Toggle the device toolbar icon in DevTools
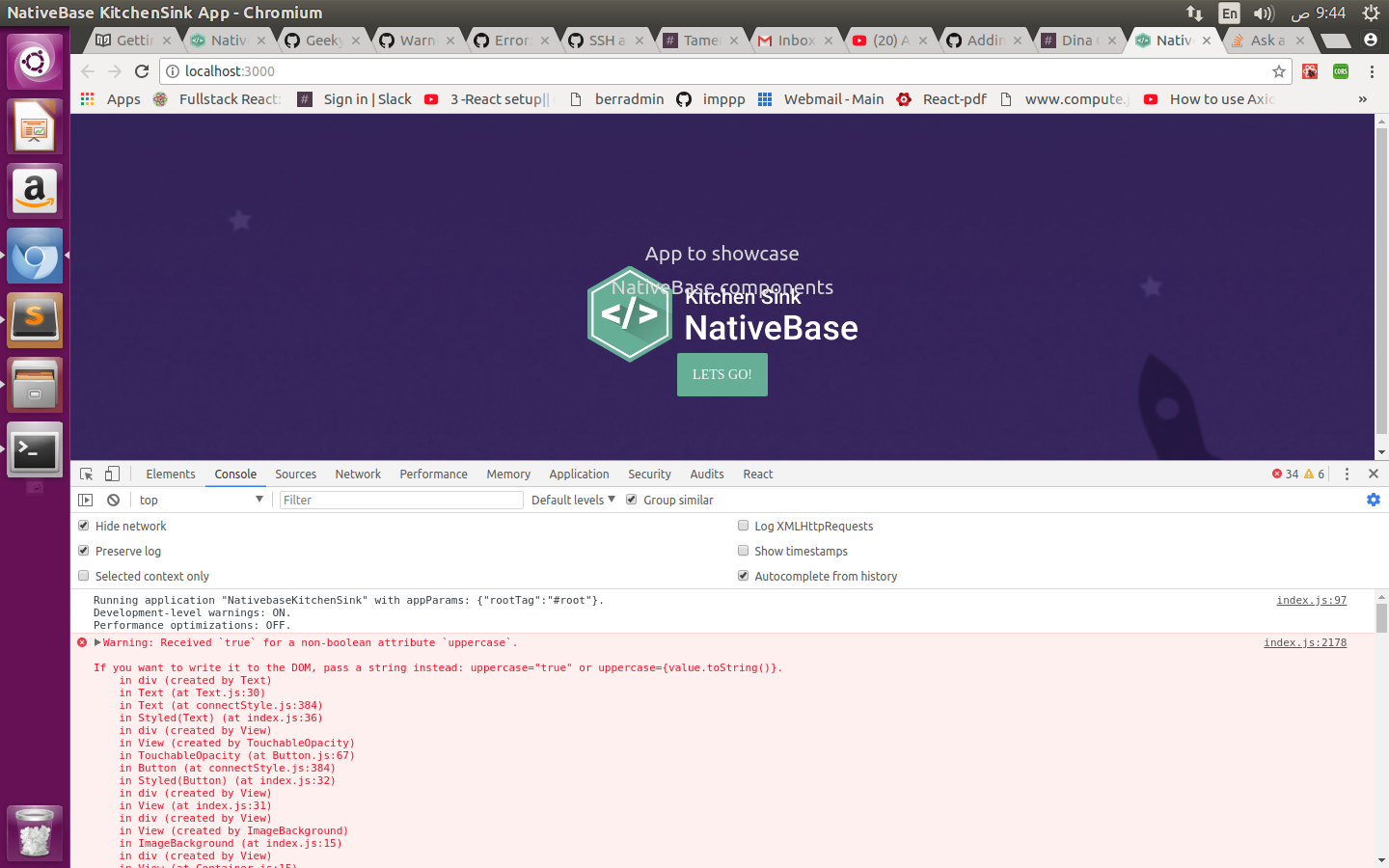Image resolution: width=1389 pixels, height=868 pixels. pos(111,474)
